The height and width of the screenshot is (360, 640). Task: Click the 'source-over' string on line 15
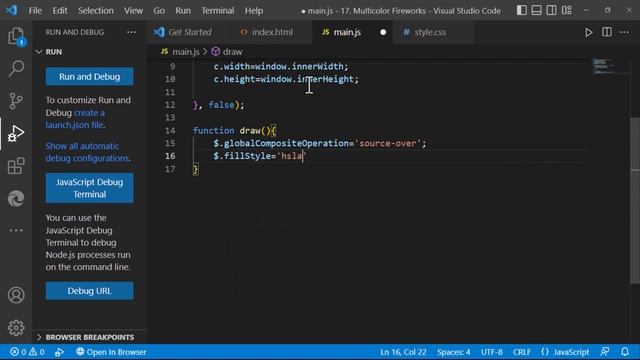click(388, 143)
